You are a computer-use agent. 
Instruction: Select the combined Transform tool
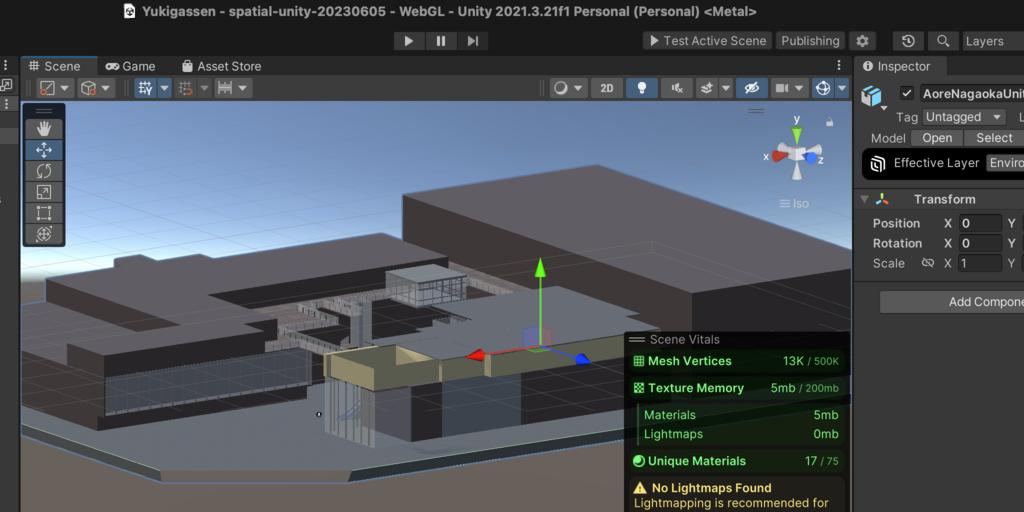point(43,234)
